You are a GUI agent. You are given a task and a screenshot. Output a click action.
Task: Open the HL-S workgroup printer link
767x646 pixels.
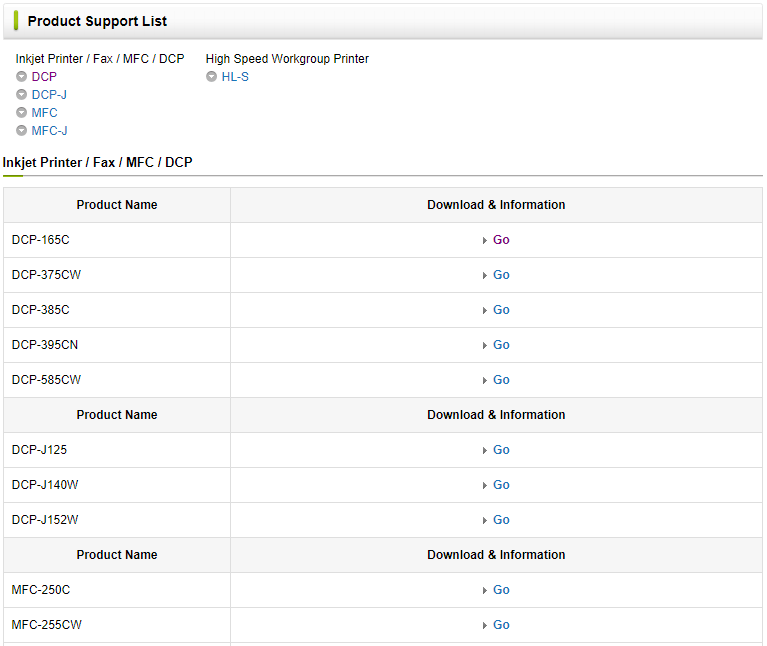235,77
